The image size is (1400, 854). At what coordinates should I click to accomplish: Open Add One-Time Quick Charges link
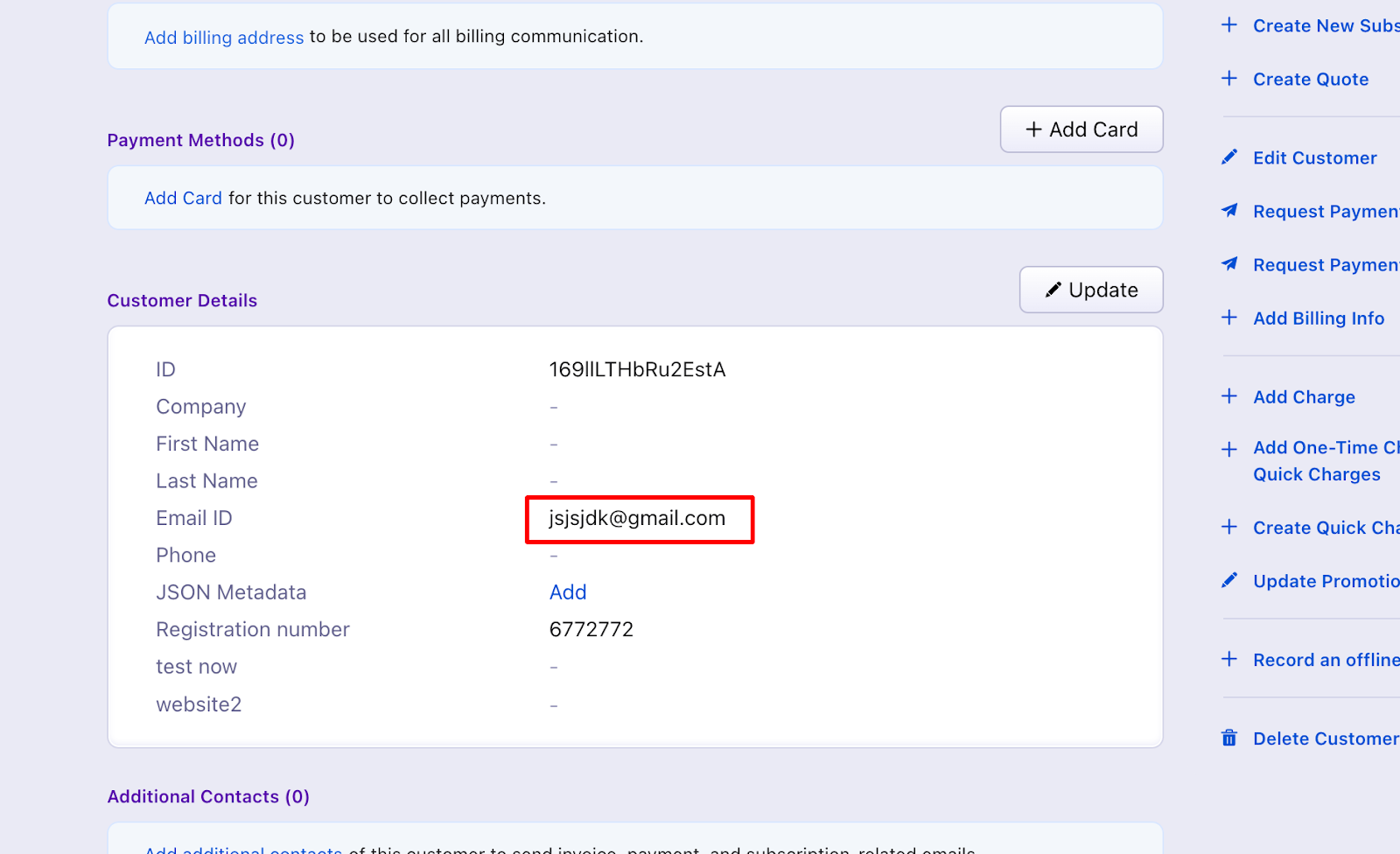point(1326,461)
